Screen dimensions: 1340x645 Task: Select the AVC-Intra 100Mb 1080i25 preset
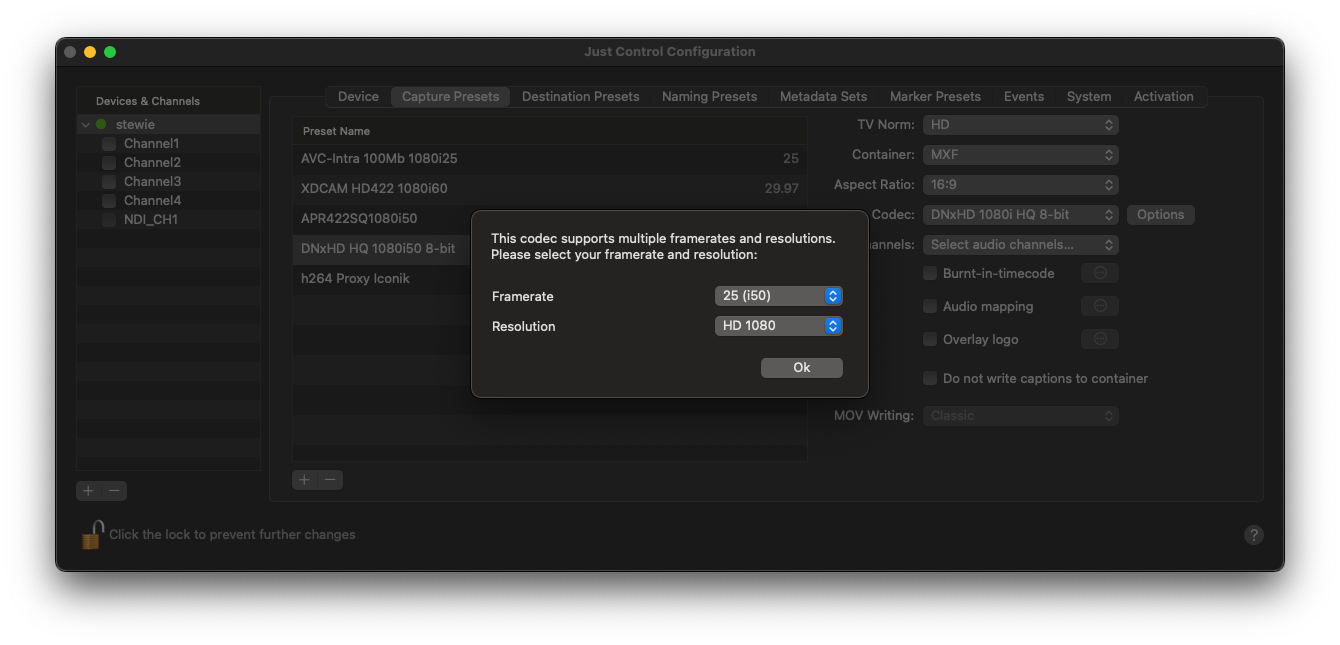point(549,159)
